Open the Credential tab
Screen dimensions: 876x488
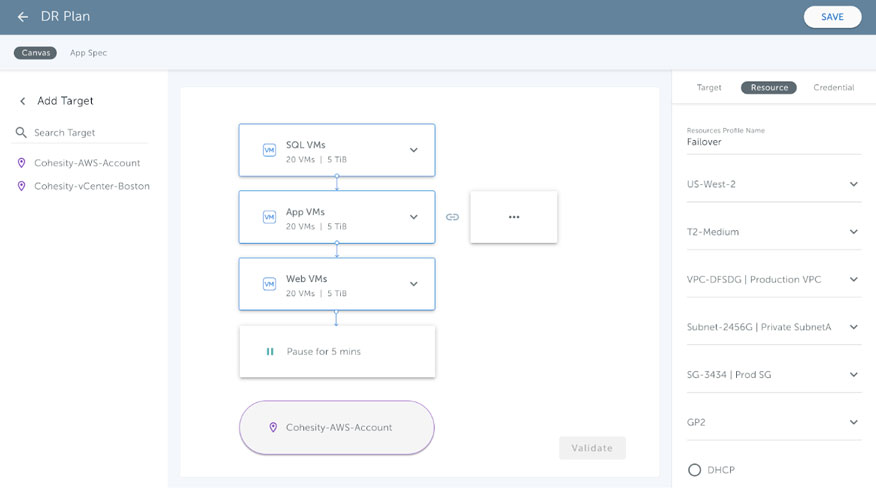pos(833,88)
